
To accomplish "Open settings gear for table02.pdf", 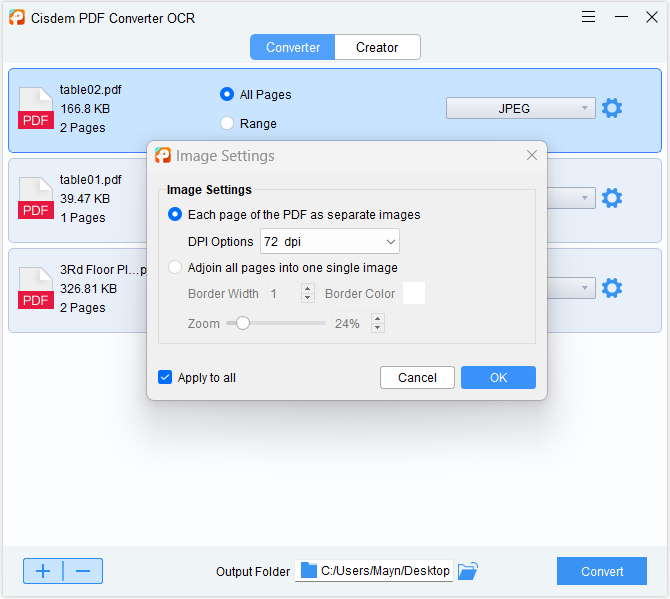I will tap(612, 108).
